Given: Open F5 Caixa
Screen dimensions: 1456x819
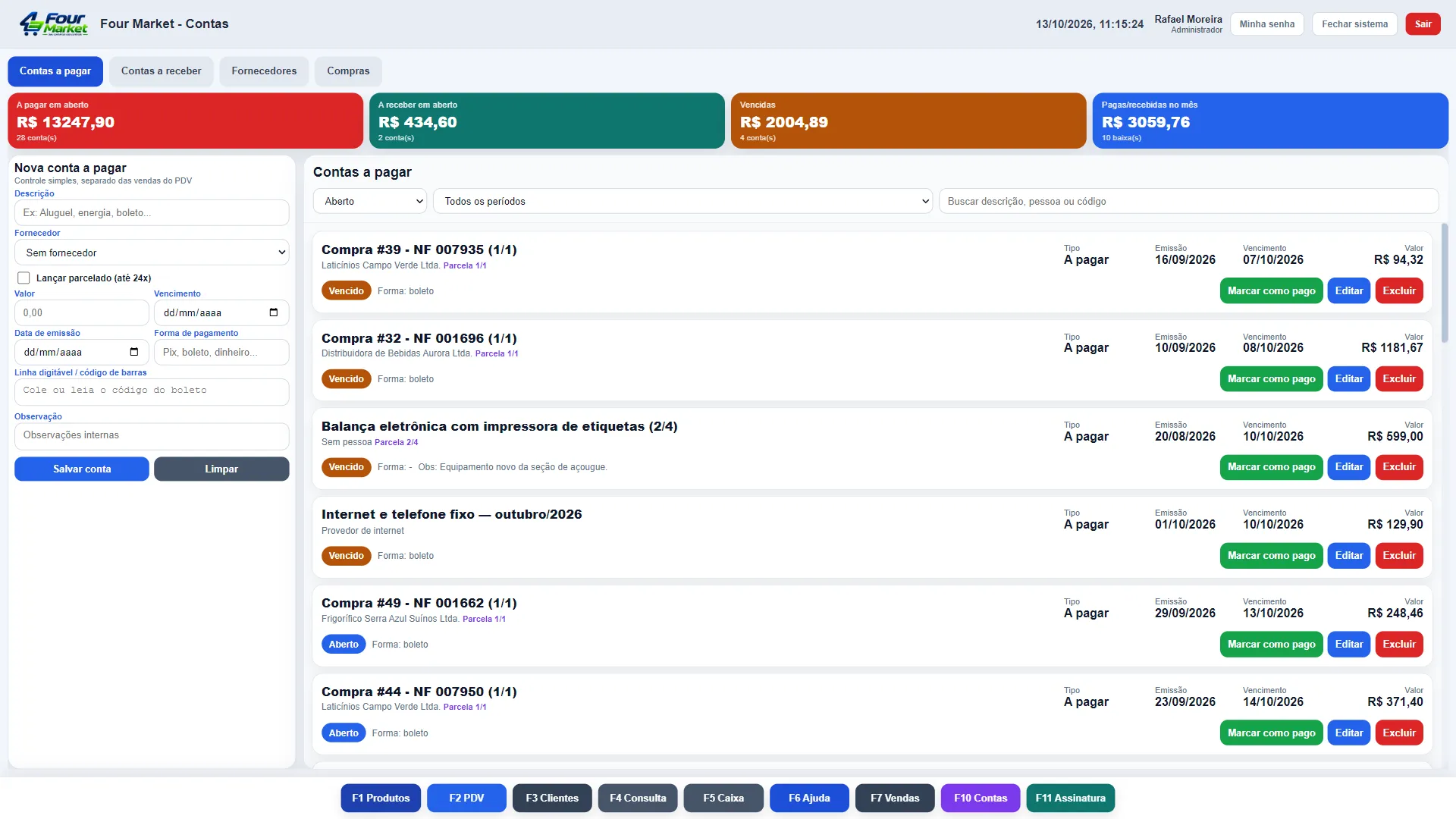Looking at the screenshot, I should [723, 798].
